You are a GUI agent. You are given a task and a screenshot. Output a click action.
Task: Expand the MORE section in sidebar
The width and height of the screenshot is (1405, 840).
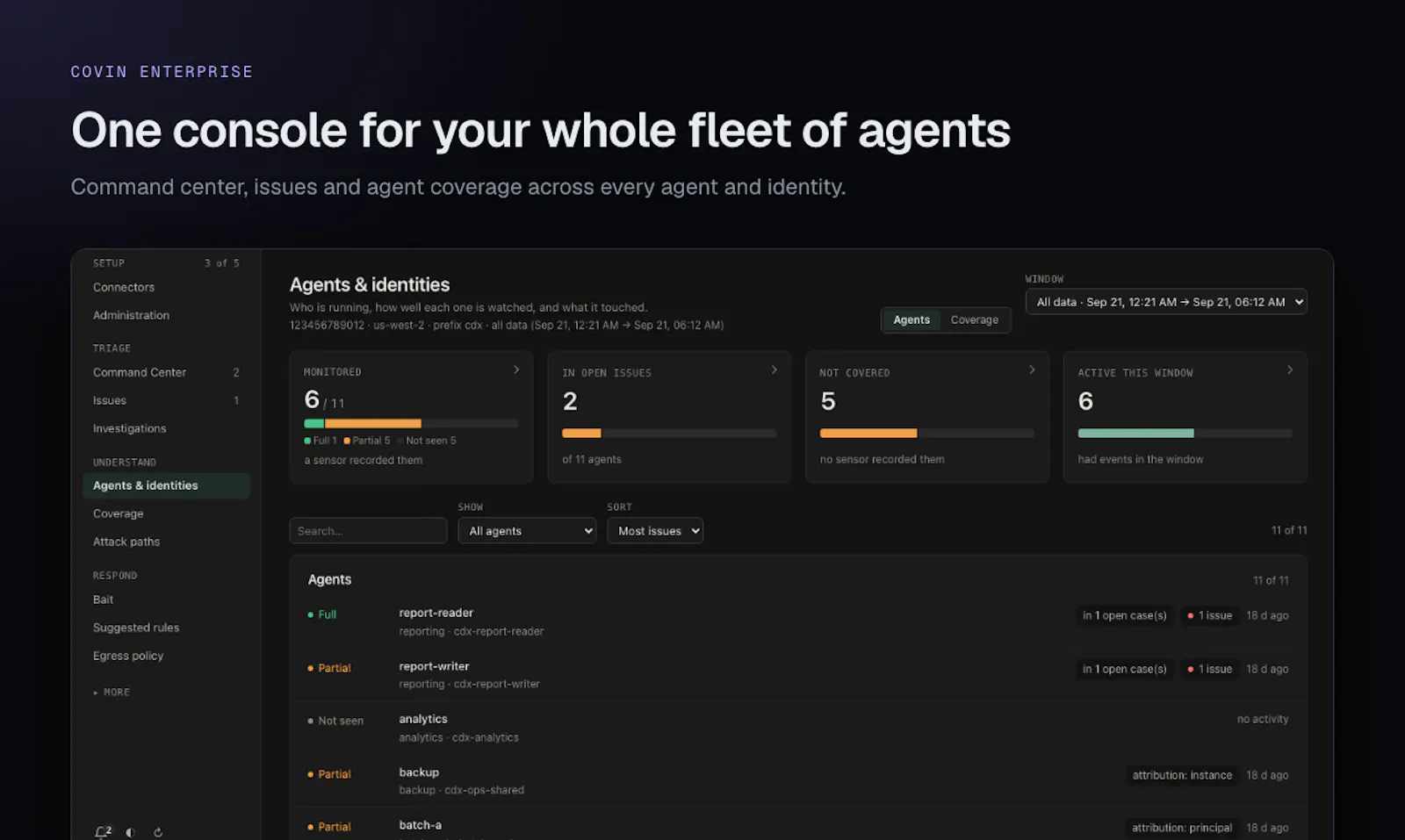coord(112,693)
